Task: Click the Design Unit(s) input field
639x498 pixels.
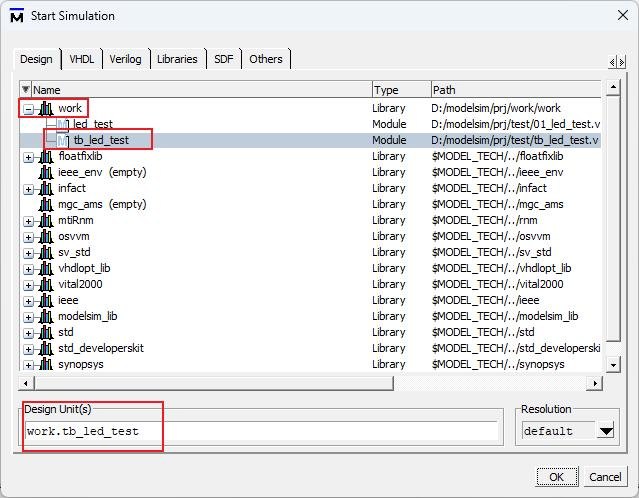Action: pos(262,431)
